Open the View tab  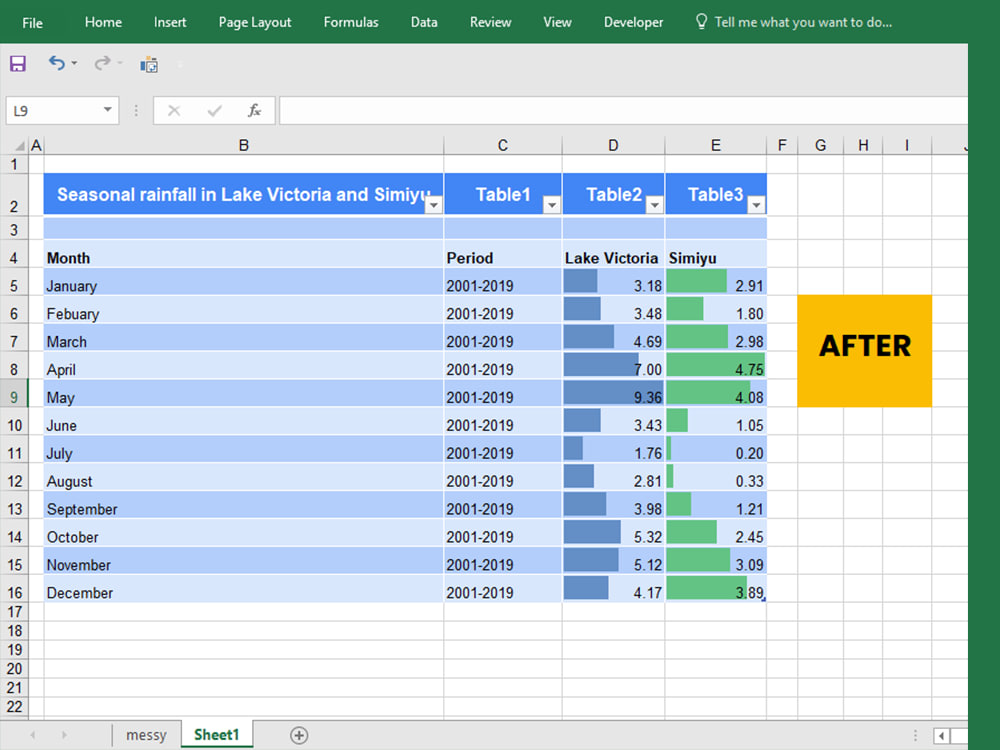[557, 22]
